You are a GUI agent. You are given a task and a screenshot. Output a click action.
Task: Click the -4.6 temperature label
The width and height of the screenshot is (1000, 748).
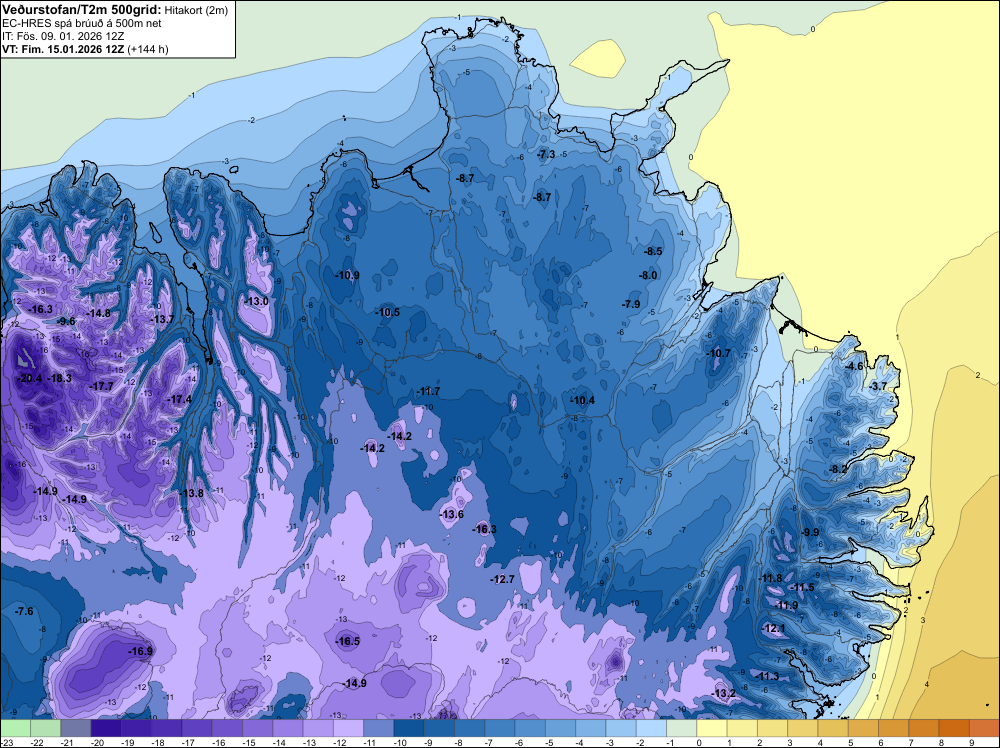[854, 366]
